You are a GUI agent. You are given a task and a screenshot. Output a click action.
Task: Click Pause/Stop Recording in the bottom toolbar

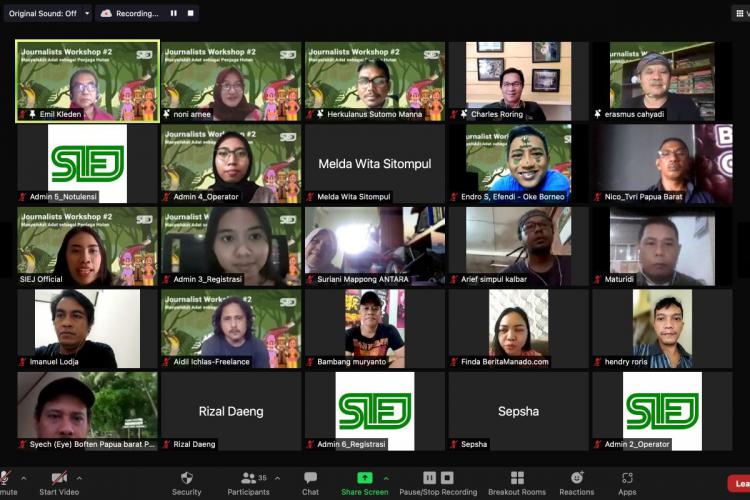pyautogui.click(x=438, y=478)
